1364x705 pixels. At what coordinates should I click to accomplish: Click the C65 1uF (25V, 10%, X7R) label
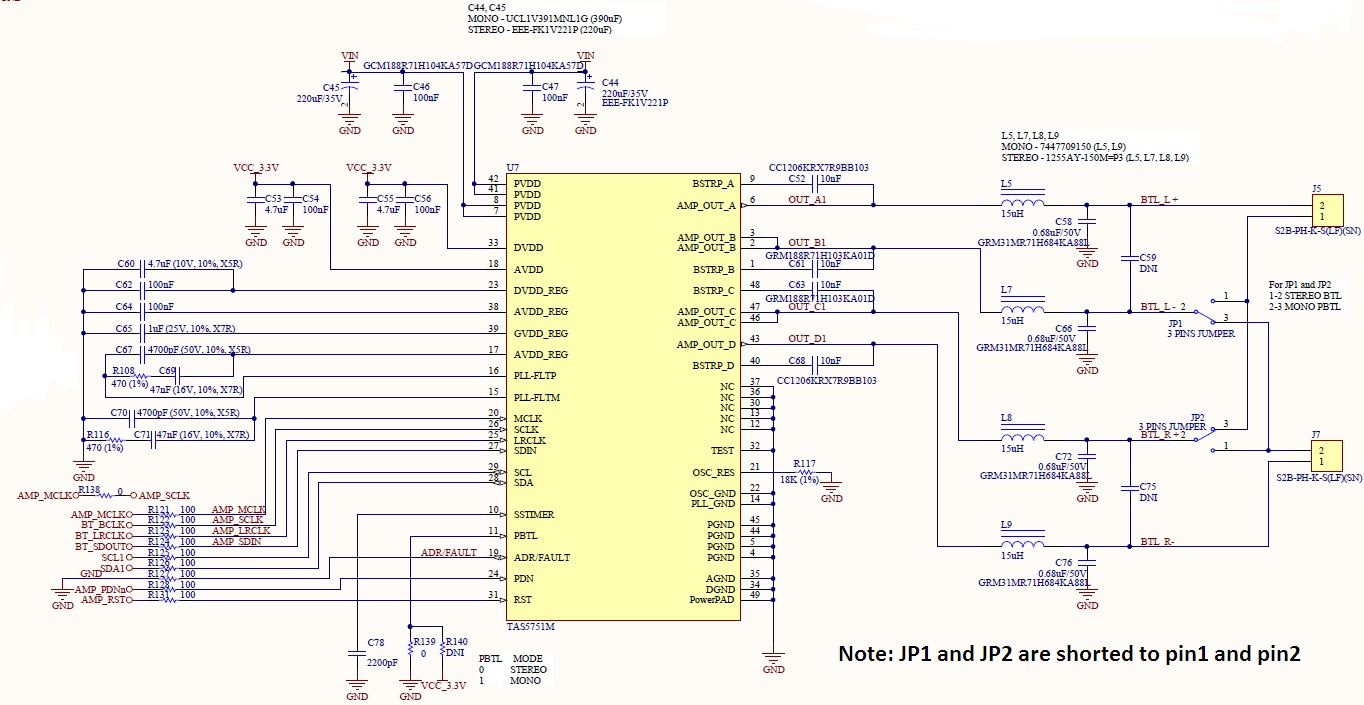(194, 328)
